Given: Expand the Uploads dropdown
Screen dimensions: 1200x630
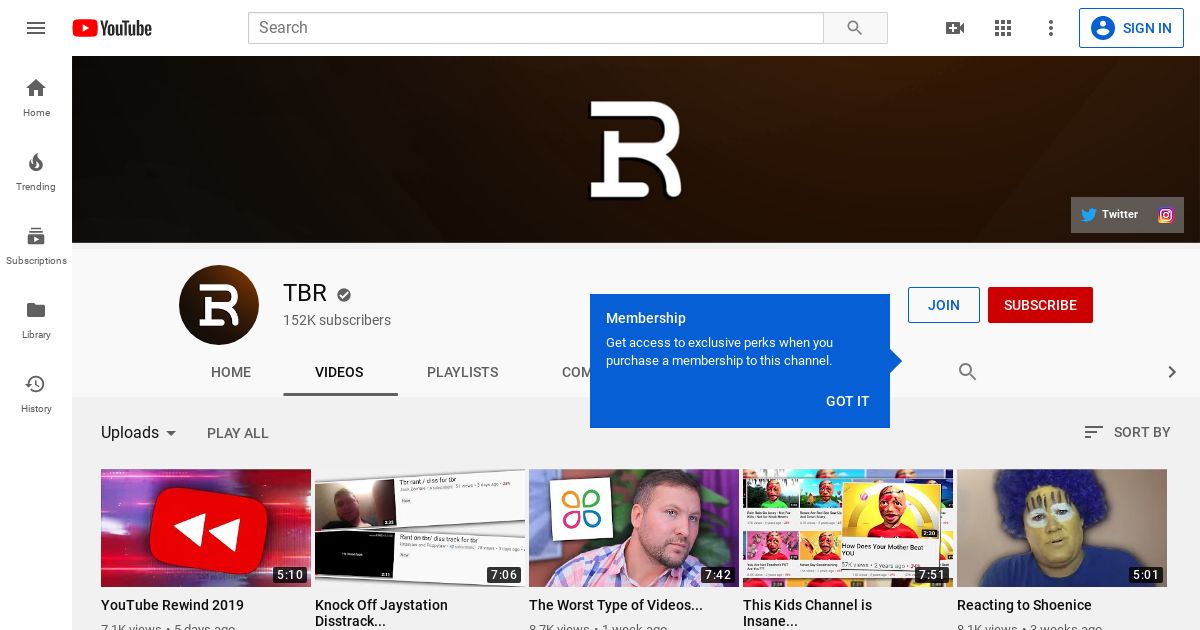Looking at the screenshot, I should point(139,433).
